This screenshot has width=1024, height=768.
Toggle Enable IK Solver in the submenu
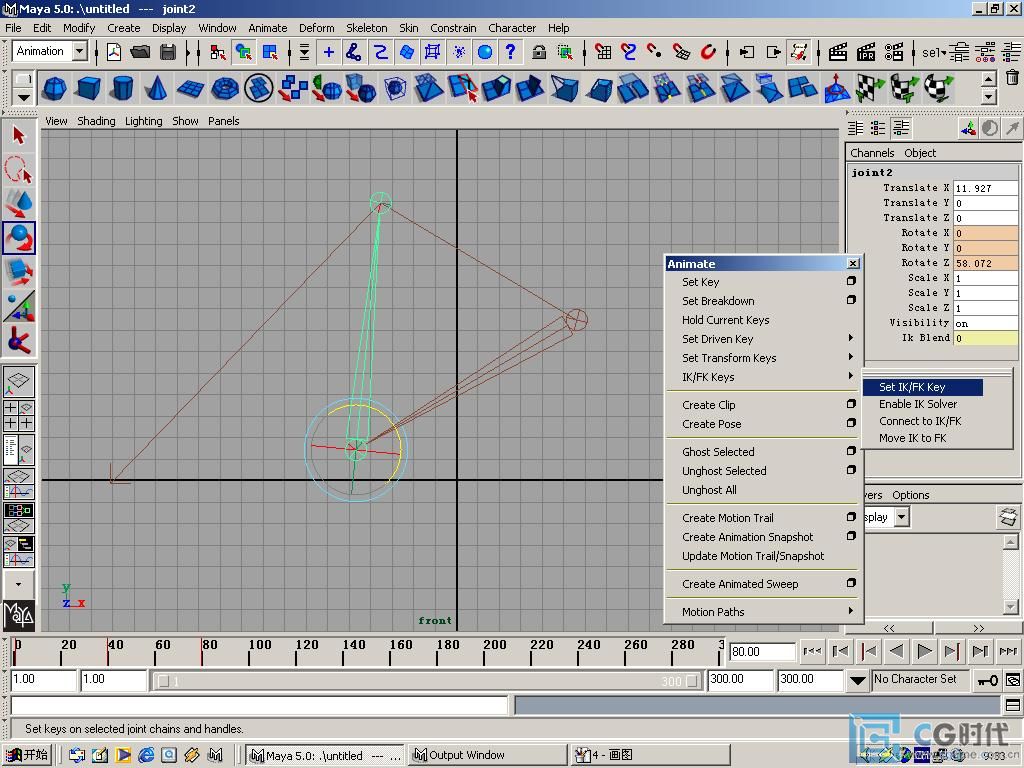pyautogui.click(x=918, y=404)
